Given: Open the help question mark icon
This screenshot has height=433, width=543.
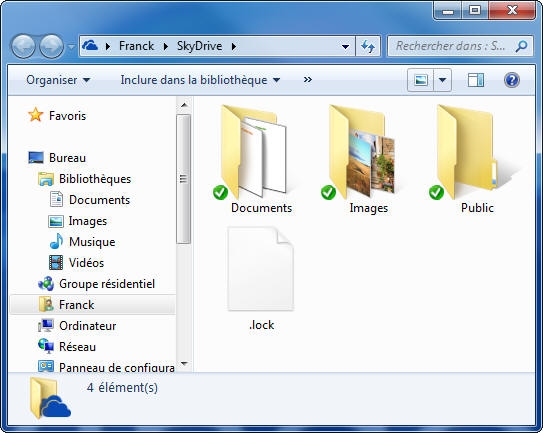Looking at the screenshot, I should 511,80.
